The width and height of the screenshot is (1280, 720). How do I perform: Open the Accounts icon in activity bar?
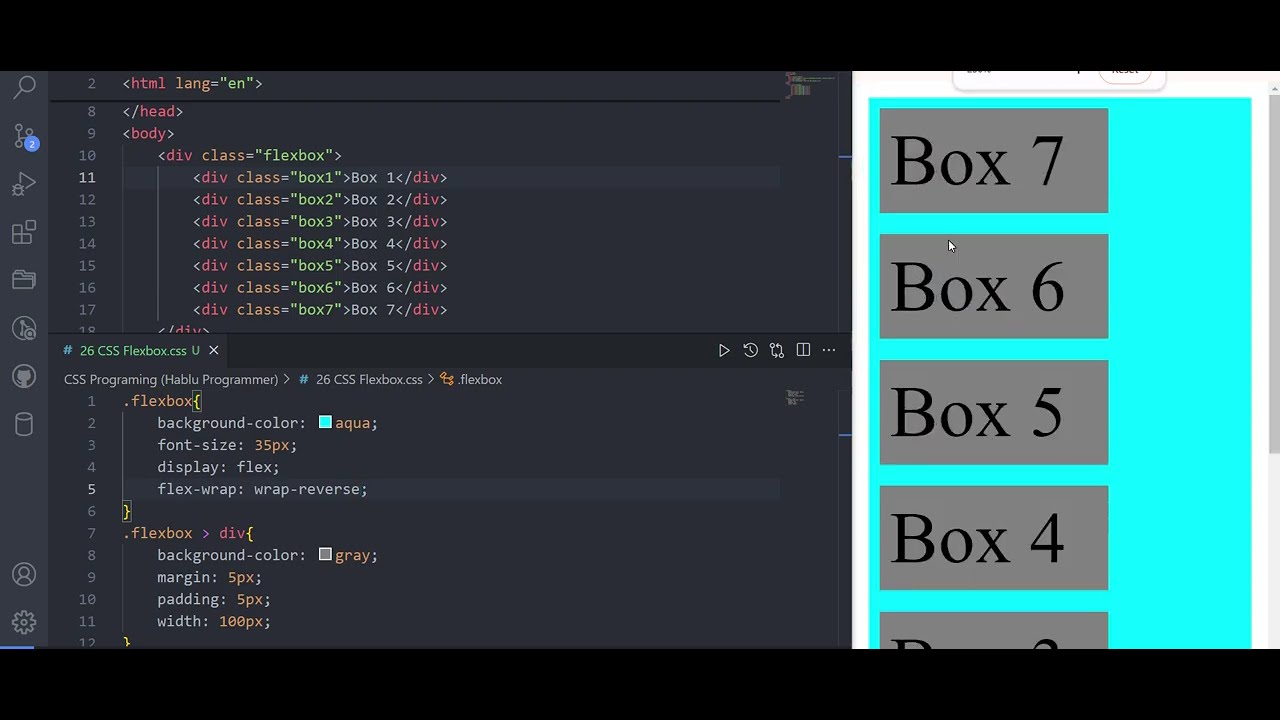24,575
